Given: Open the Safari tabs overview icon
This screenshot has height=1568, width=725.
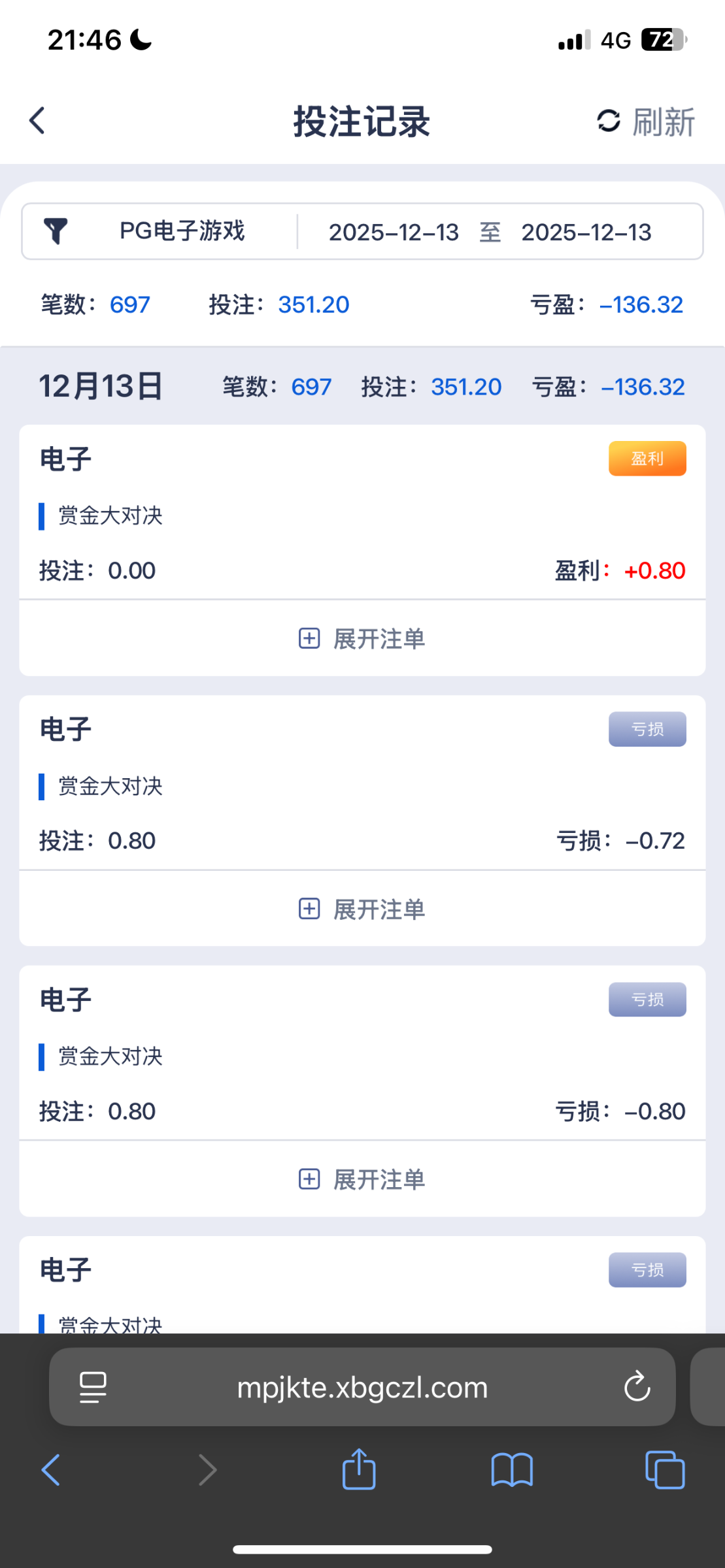Looking at the screenshot, I should (x=664, y=1470).
